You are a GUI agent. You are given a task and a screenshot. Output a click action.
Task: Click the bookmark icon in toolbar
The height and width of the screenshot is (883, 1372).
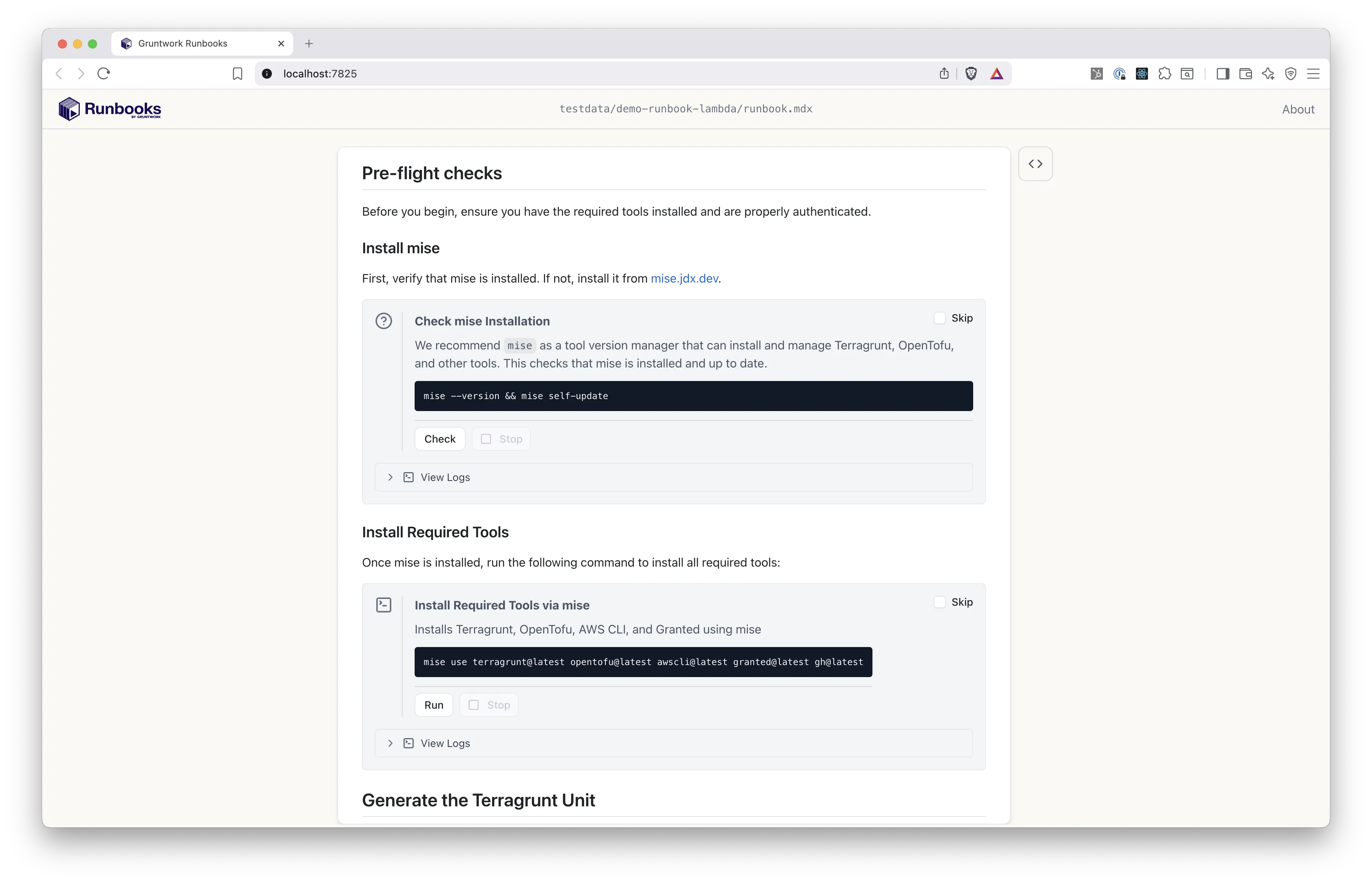237,73
